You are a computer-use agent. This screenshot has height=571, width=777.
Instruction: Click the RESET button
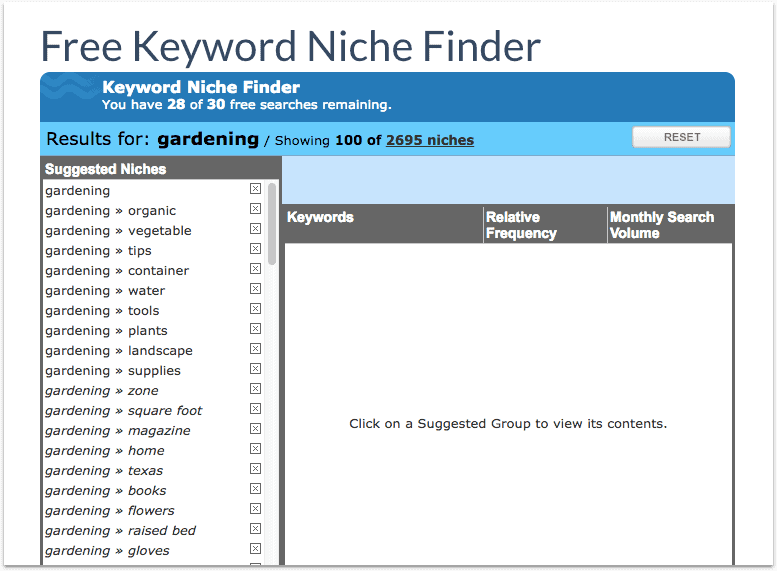[681, 137]
